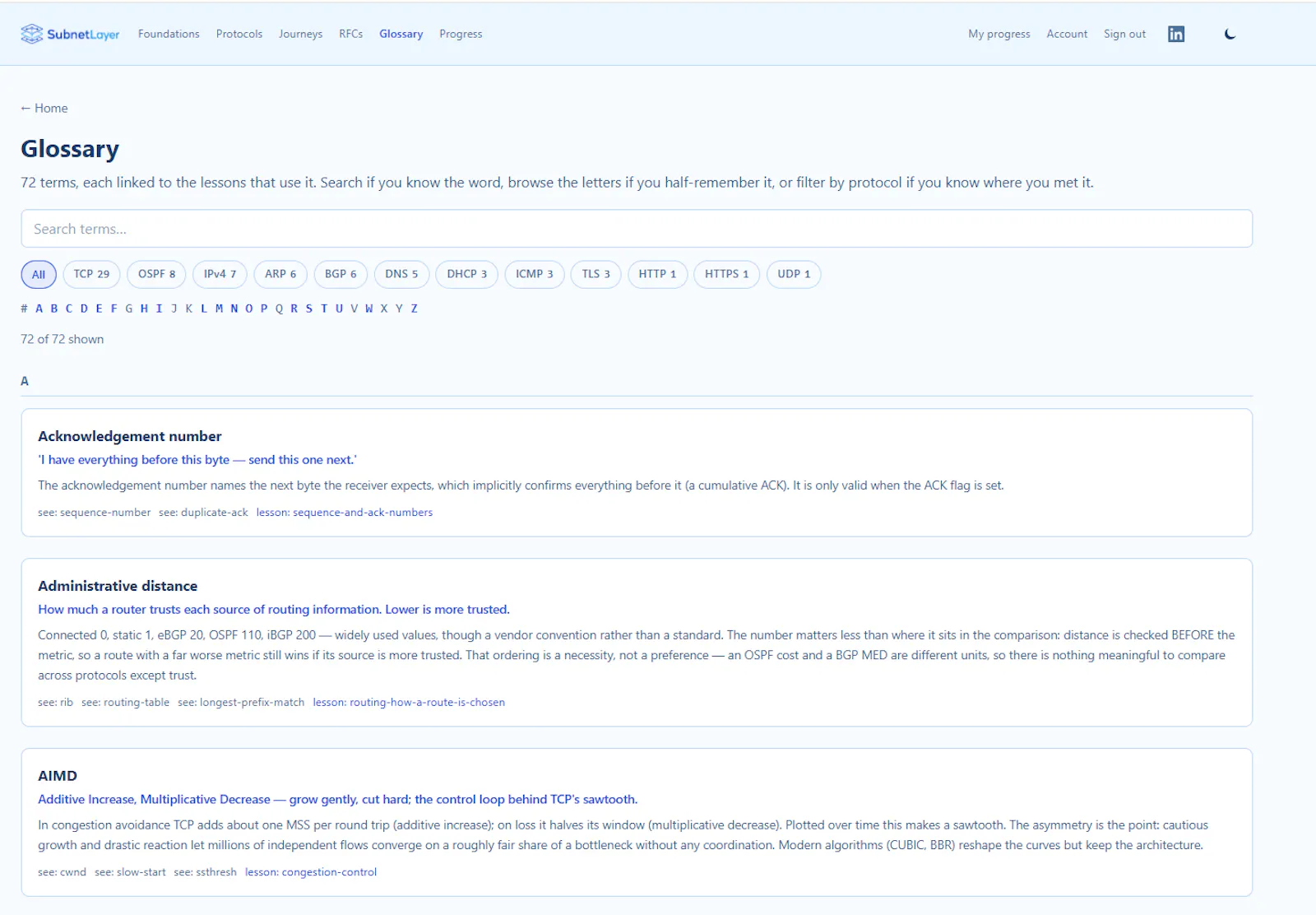Open see: longest-prefix-match reference
This screenshot has height=915, width=1316.
click(x=241, y=702)
